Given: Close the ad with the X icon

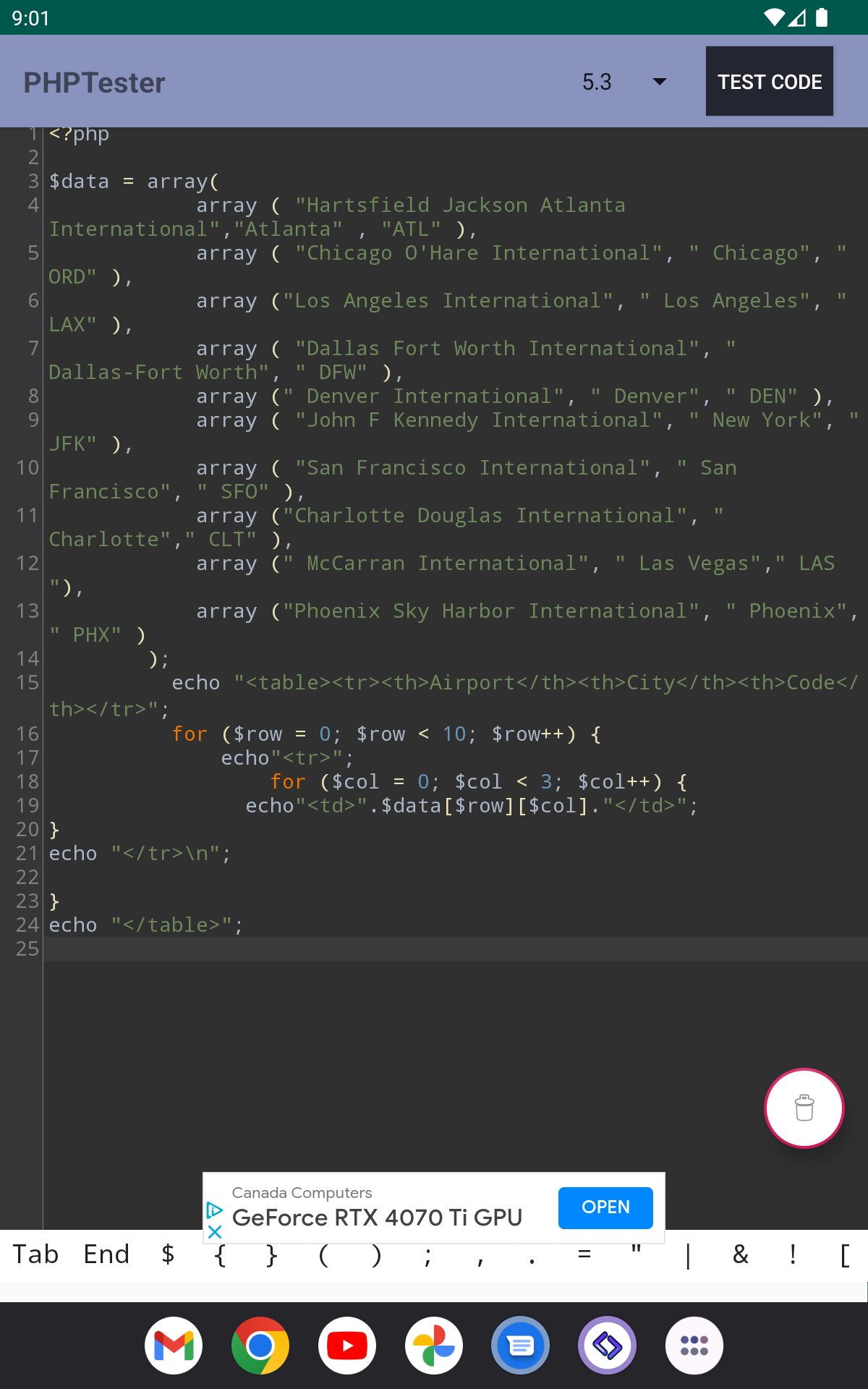Looking at the screenshot, I should [215, 1231].
